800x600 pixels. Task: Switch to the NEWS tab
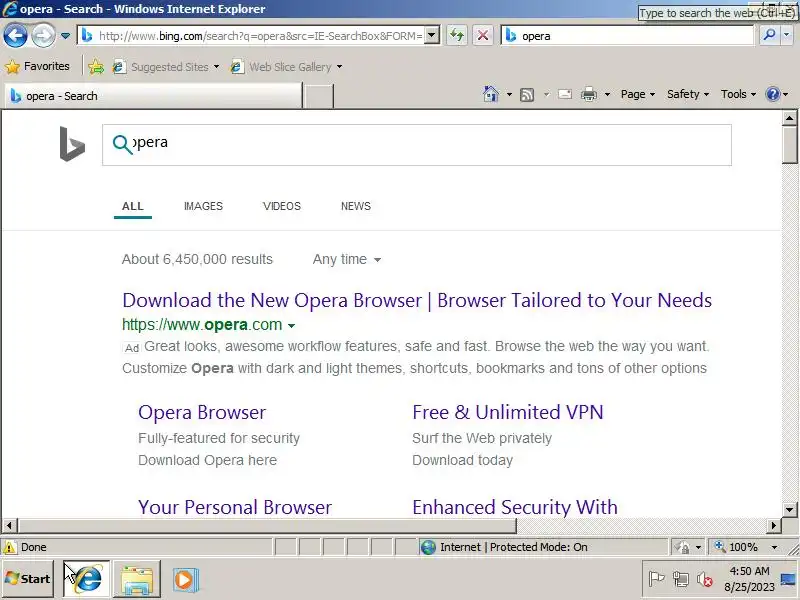[356, 206]
